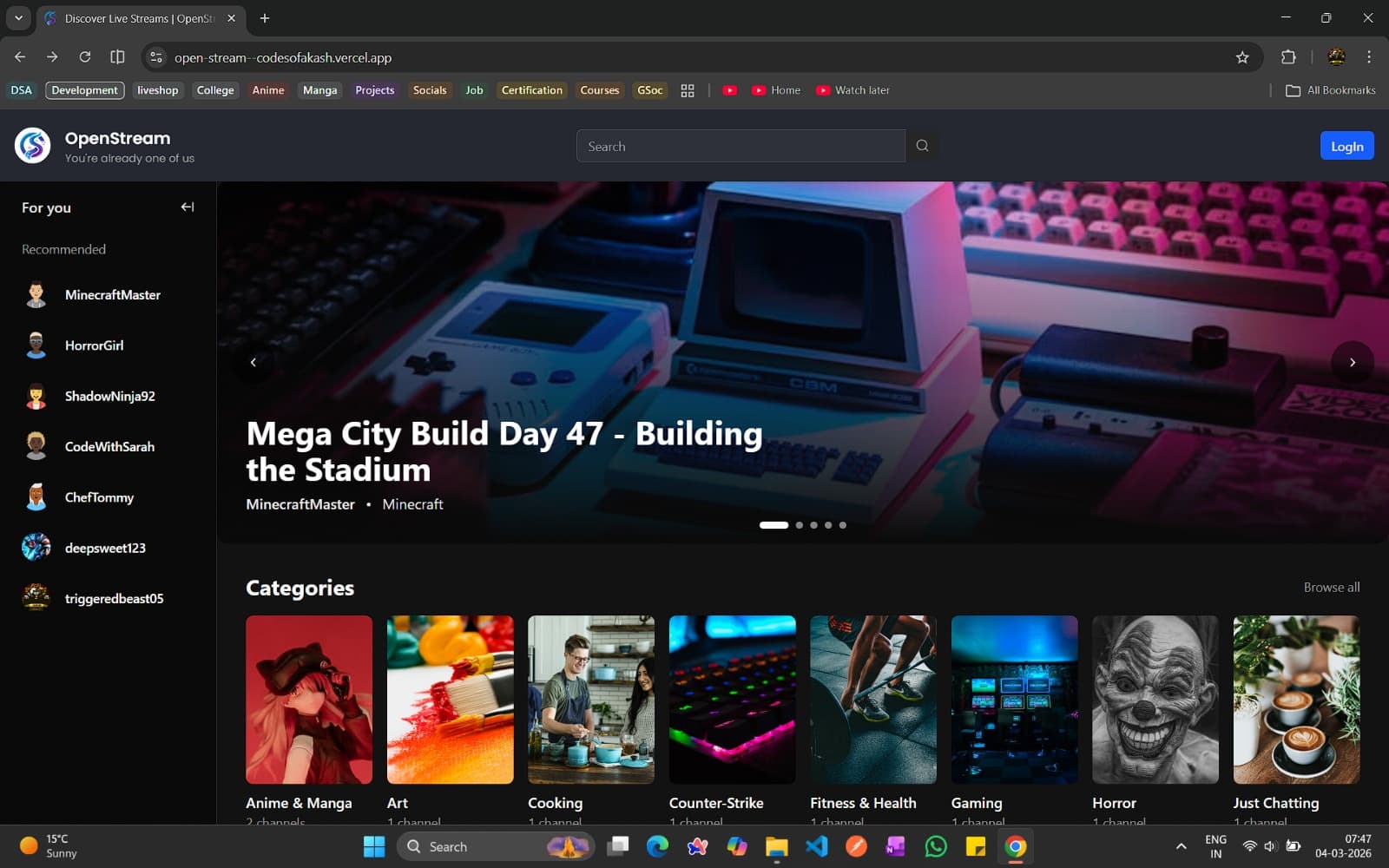Open the All Bookmarks folder
Screen dimensions: 1389x868
(x=1331, y=90)
